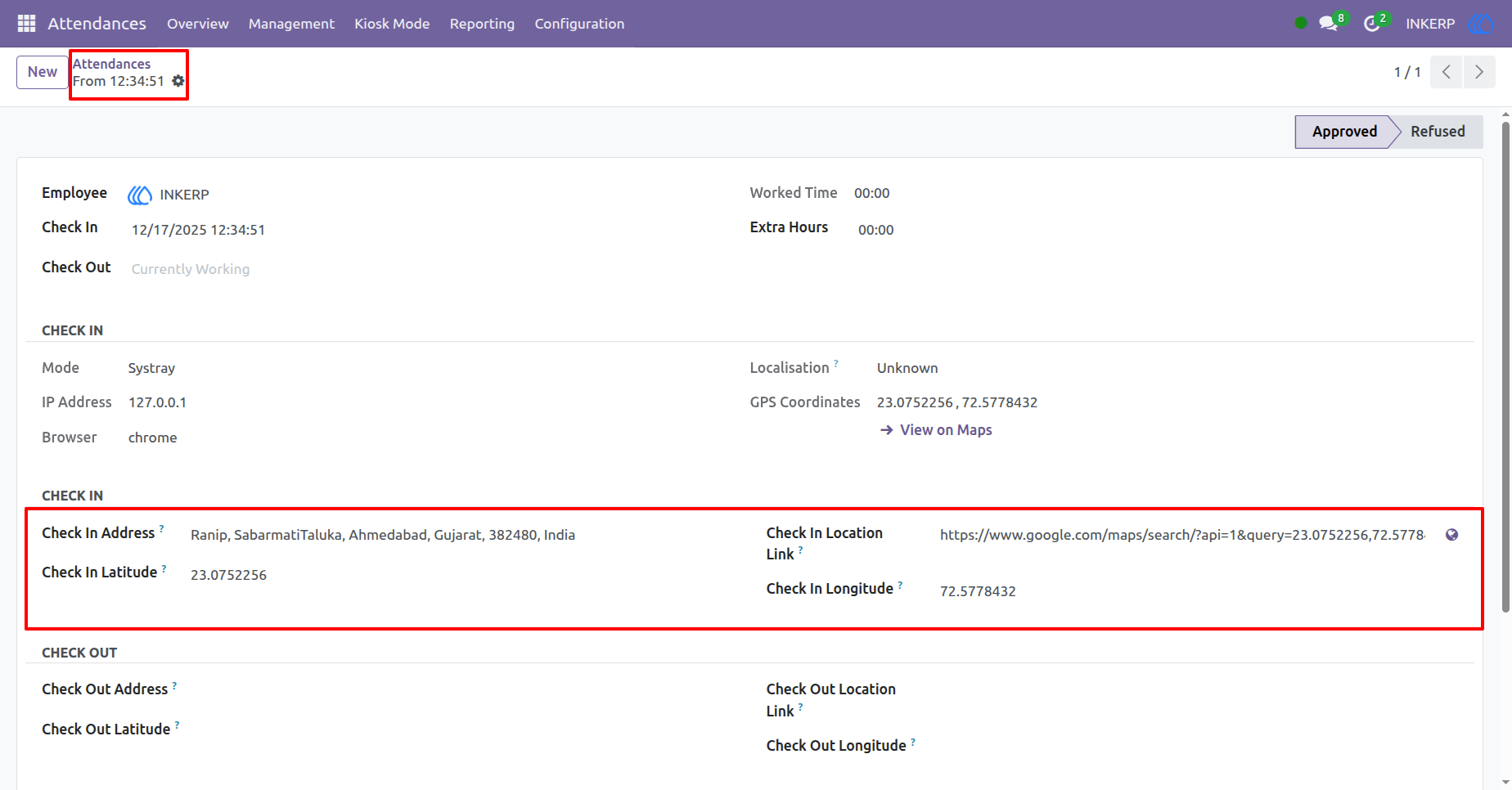
Task: Open the Overview menu item
Action: pos(198,24)
